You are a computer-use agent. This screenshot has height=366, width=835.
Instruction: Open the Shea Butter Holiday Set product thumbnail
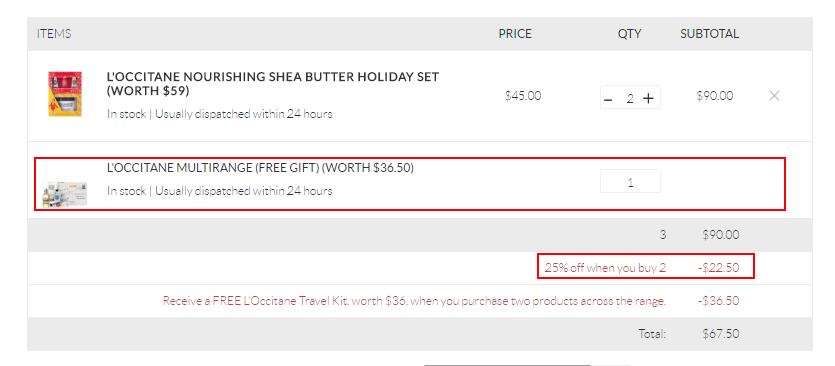point(64,94)
